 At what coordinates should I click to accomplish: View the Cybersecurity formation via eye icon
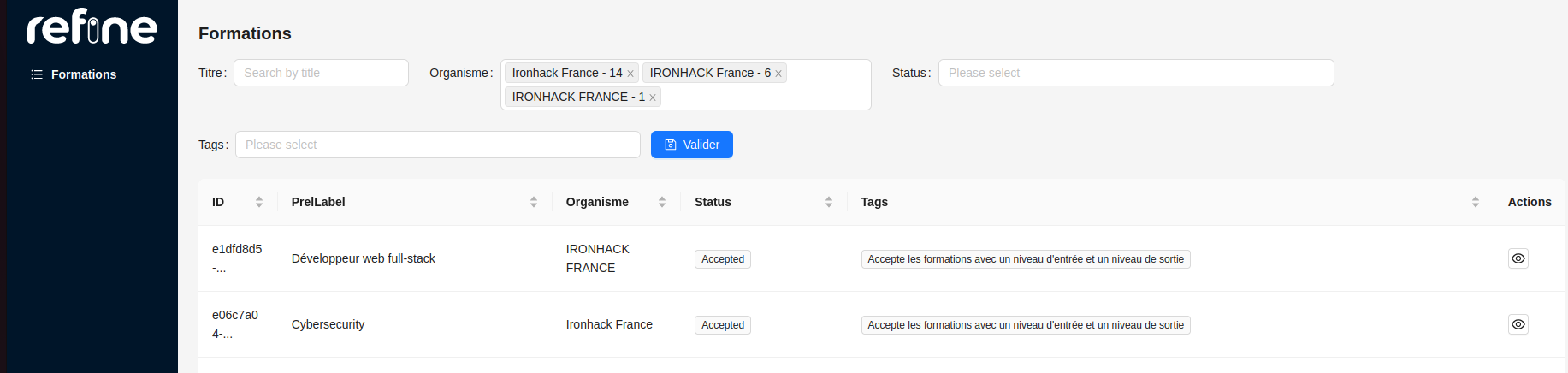point(1518,324)
